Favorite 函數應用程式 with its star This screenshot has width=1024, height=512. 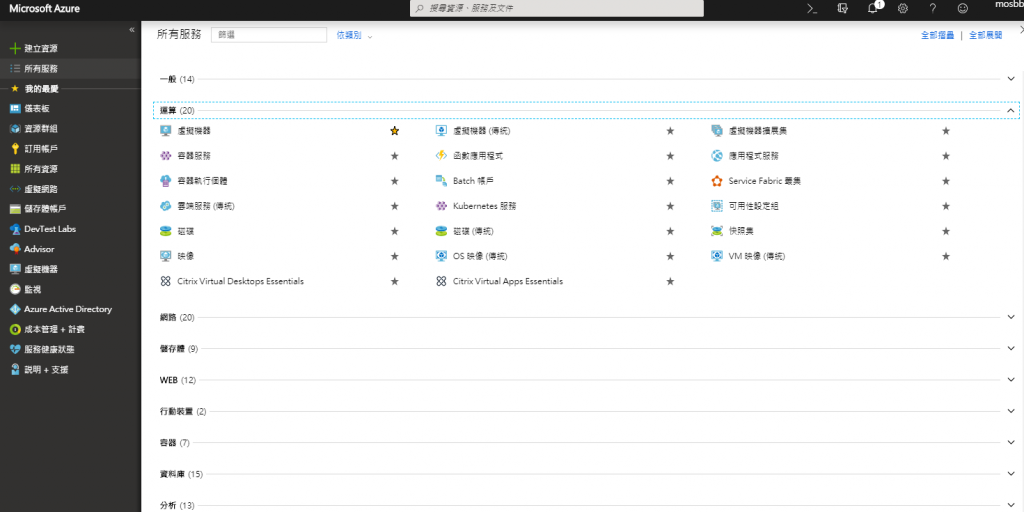point(670,156)
